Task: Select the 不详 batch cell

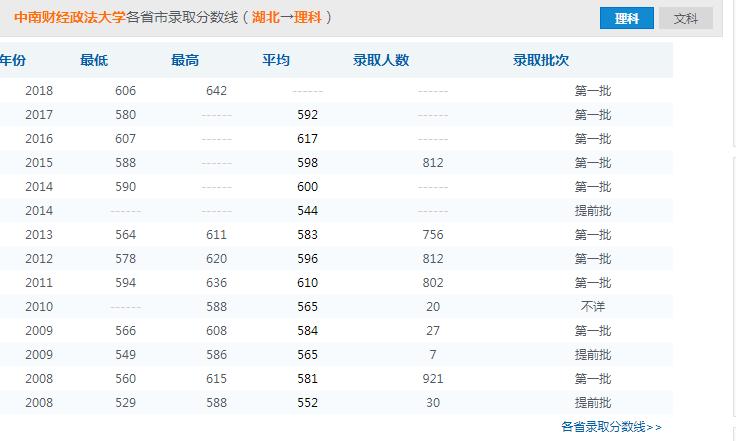Action: point(593,306)
